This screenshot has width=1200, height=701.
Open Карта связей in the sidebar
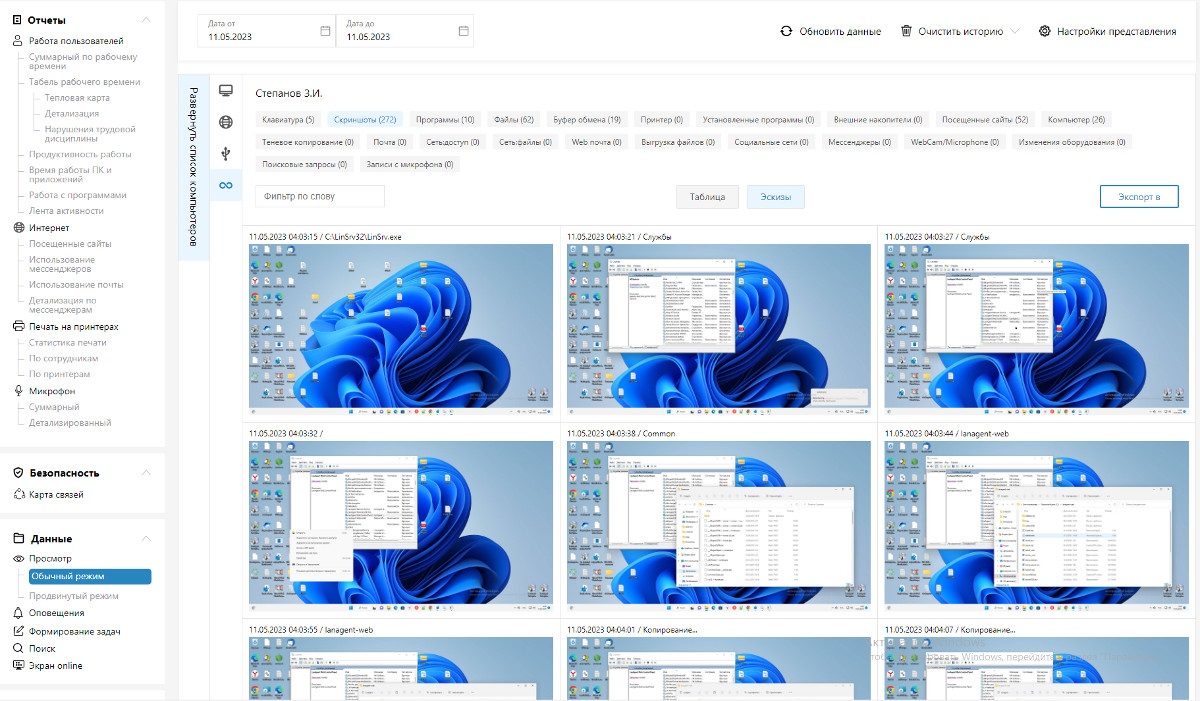point(57,495)
